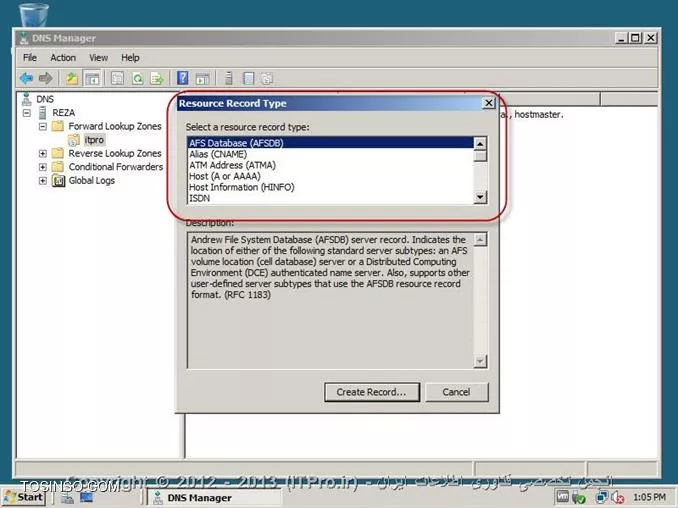Open the Help menu
This screenshot has width=678, height=508.
(x=130, y=58)
